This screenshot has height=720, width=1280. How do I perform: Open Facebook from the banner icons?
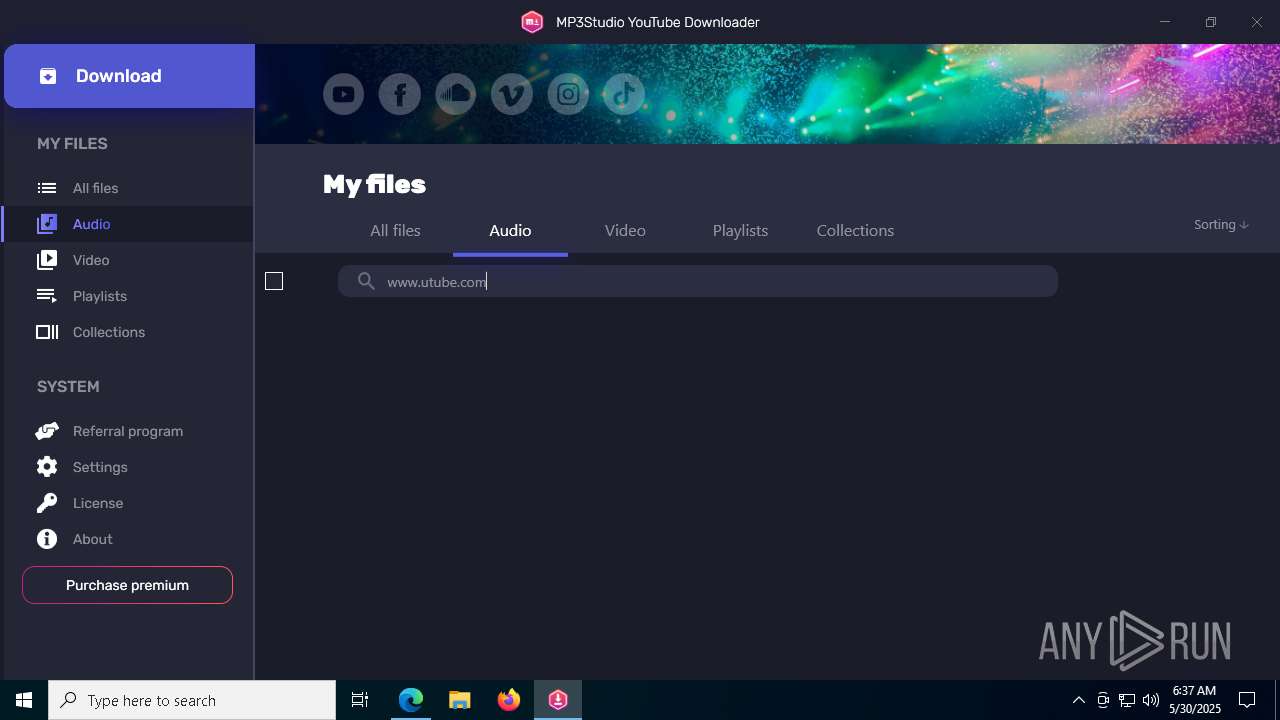(x=400, y=95)
